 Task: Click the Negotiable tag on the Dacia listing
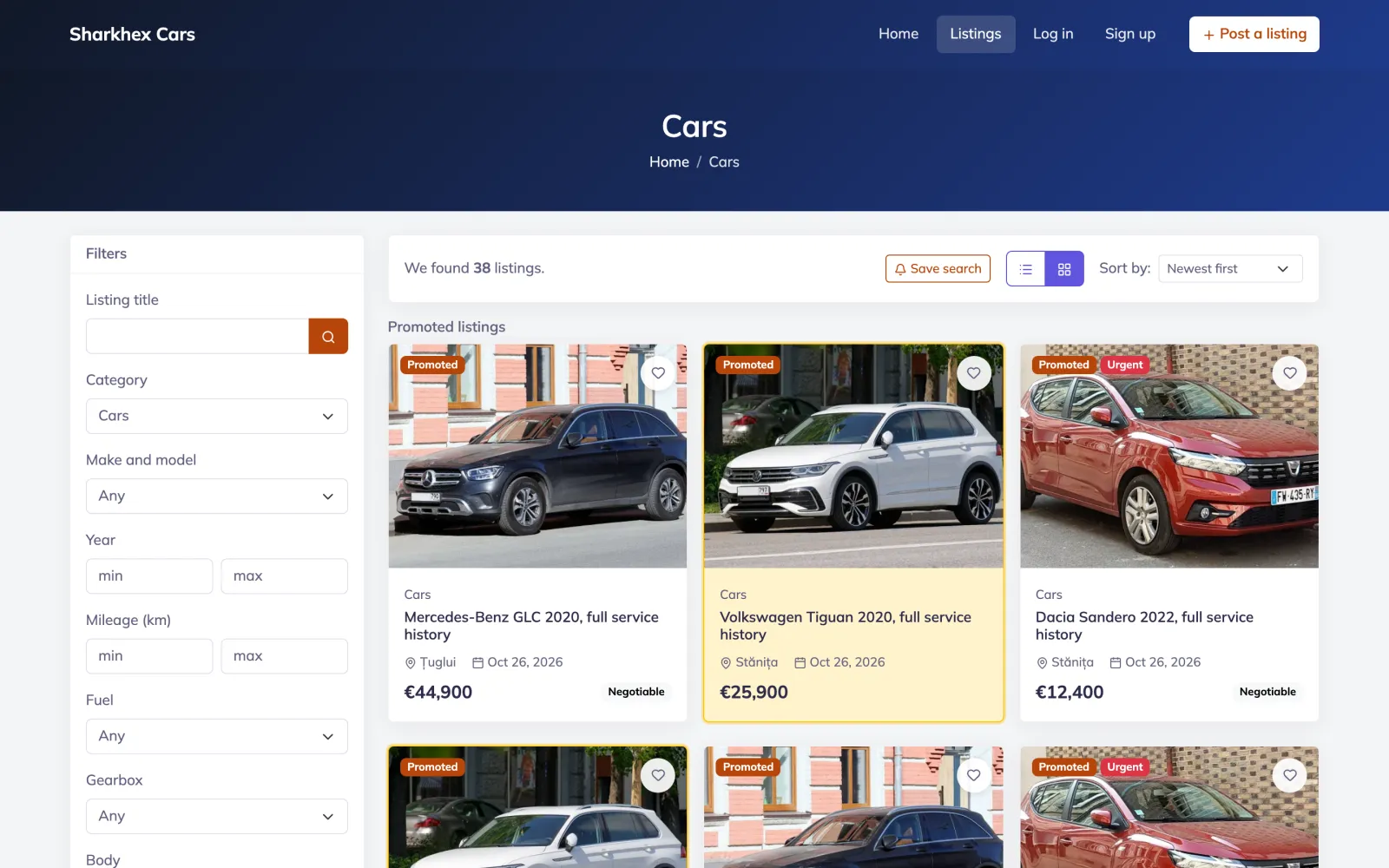[x=1267, y=692]
